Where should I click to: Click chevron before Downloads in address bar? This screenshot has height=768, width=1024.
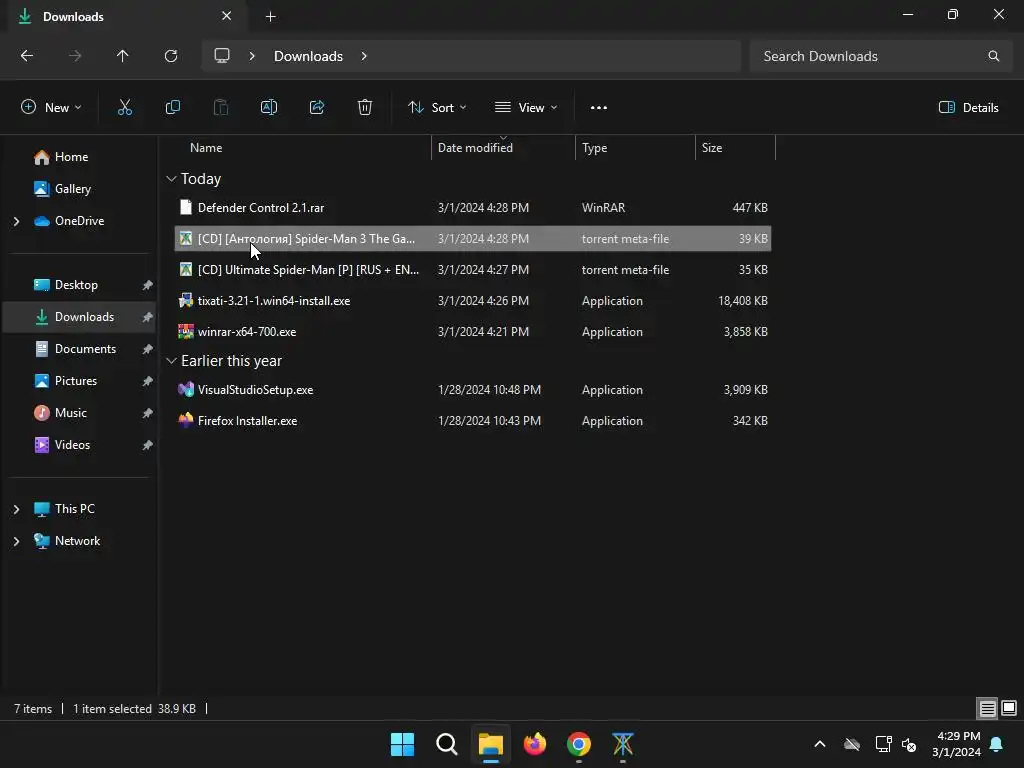point(252,56)
